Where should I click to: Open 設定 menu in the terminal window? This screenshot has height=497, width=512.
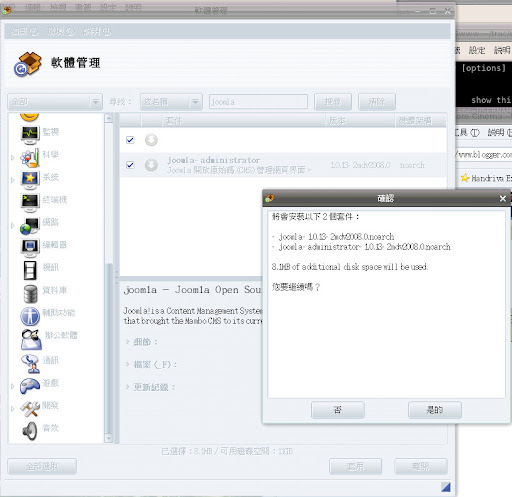pos(477,50)
